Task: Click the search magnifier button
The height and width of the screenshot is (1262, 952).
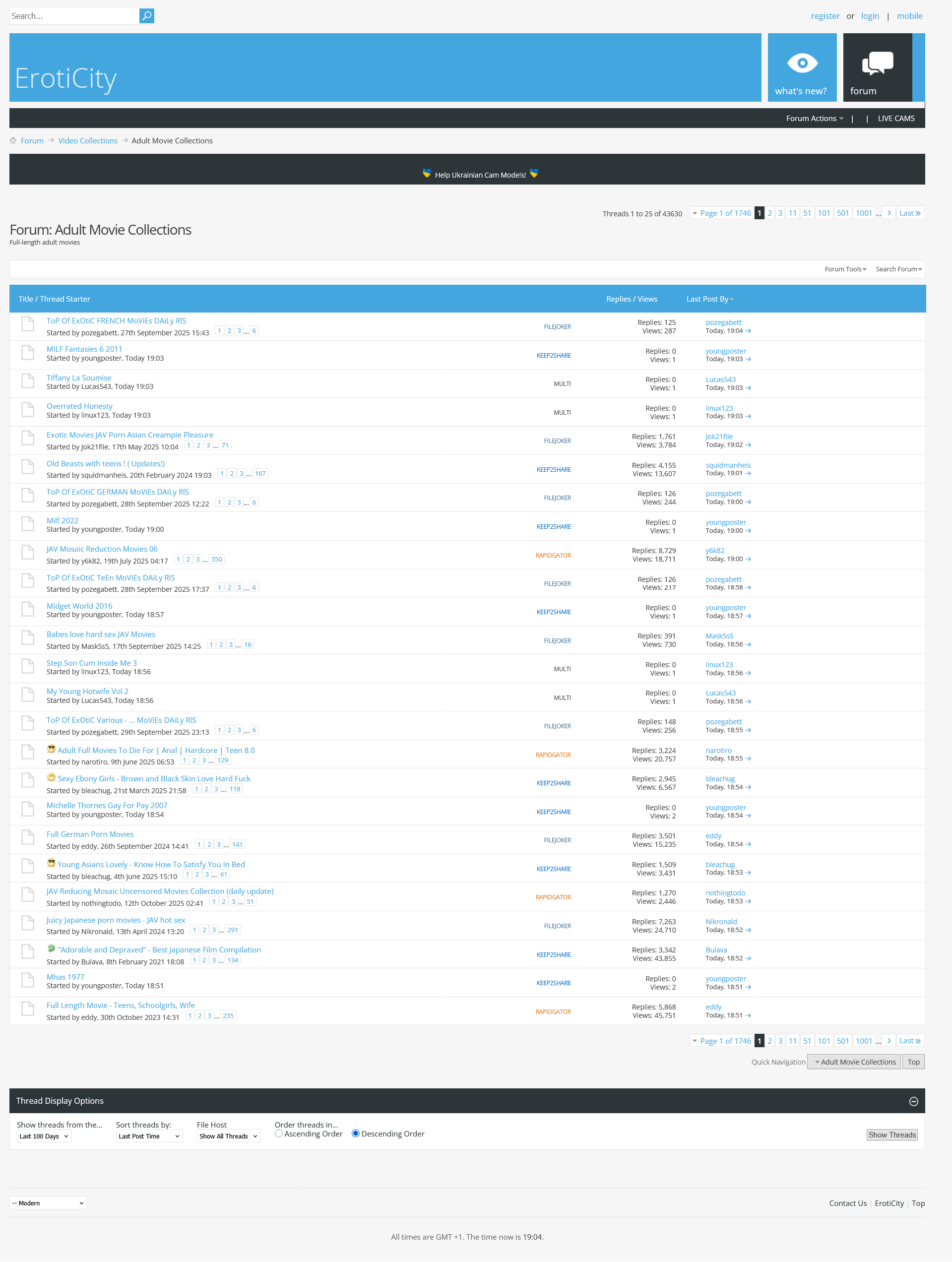Action: coord(146,16)
